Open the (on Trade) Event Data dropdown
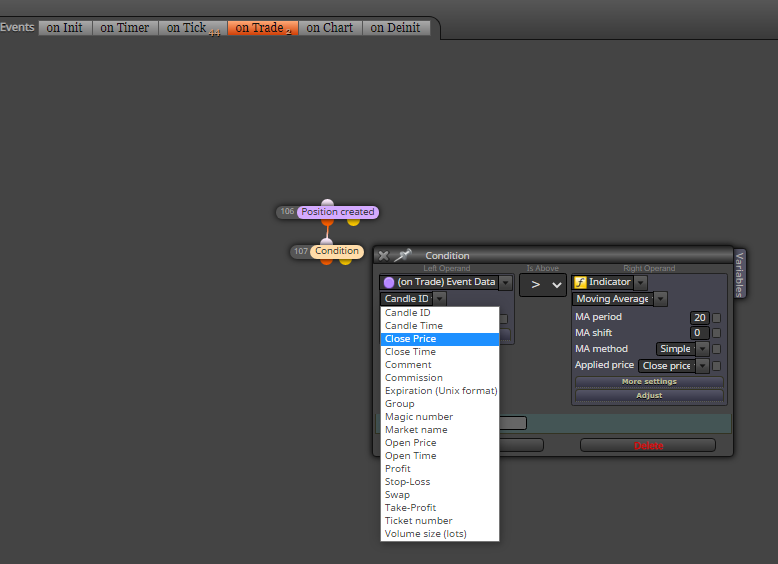 pos(446,282)
